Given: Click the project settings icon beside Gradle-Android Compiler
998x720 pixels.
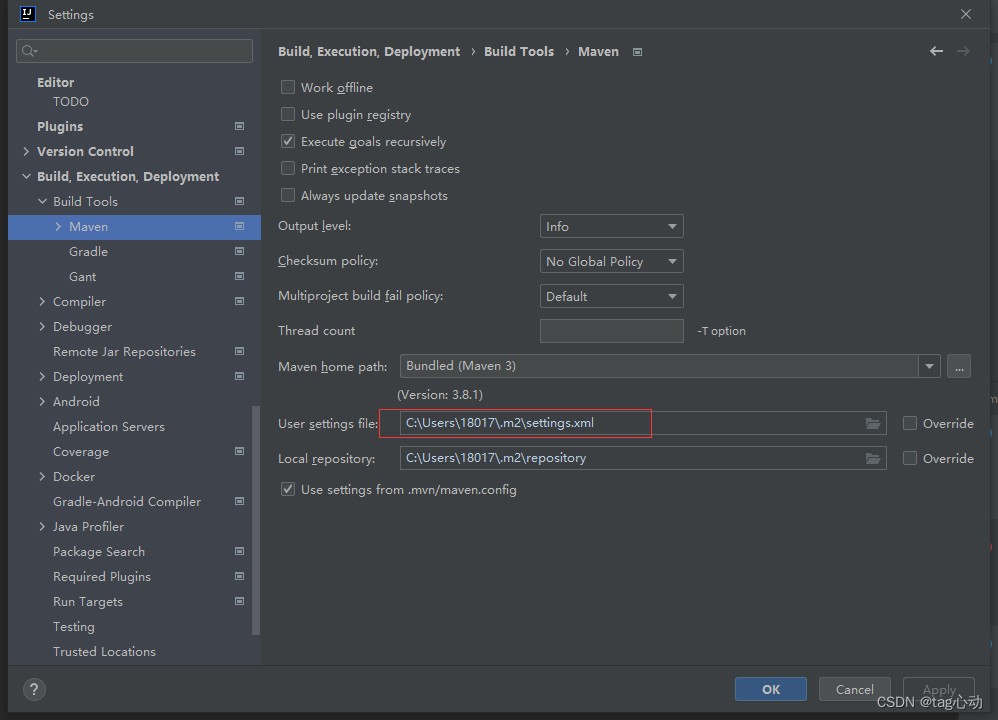Looking at the screenshot, I should (239, 501).
